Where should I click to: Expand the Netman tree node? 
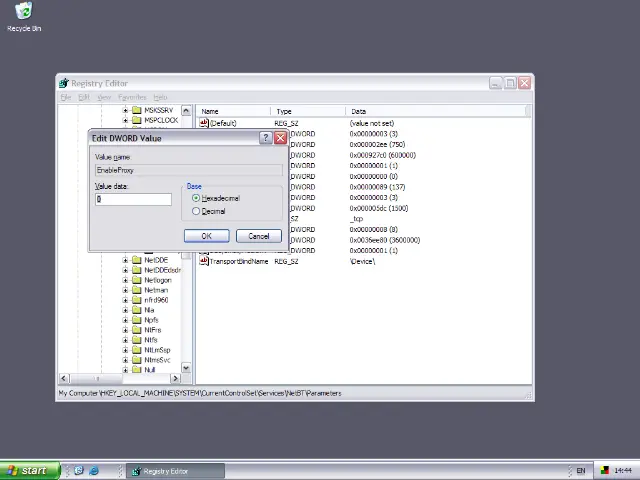(125, 290)
